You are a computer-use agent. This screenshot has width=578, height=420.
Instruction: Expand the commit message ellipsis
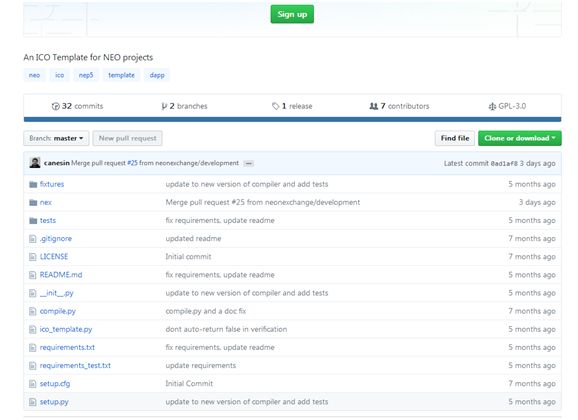pyautogui.click(x=249, y=163)
